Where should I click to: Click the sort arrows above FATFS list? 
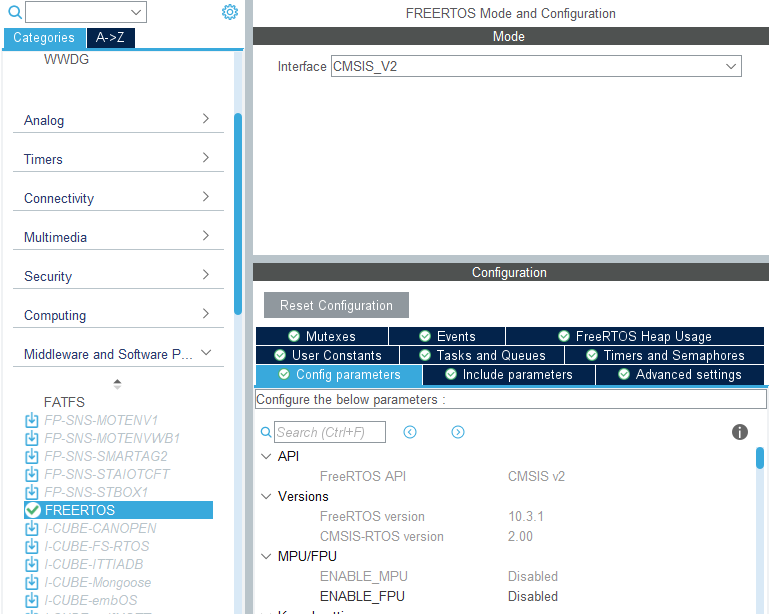coord(117,384)
